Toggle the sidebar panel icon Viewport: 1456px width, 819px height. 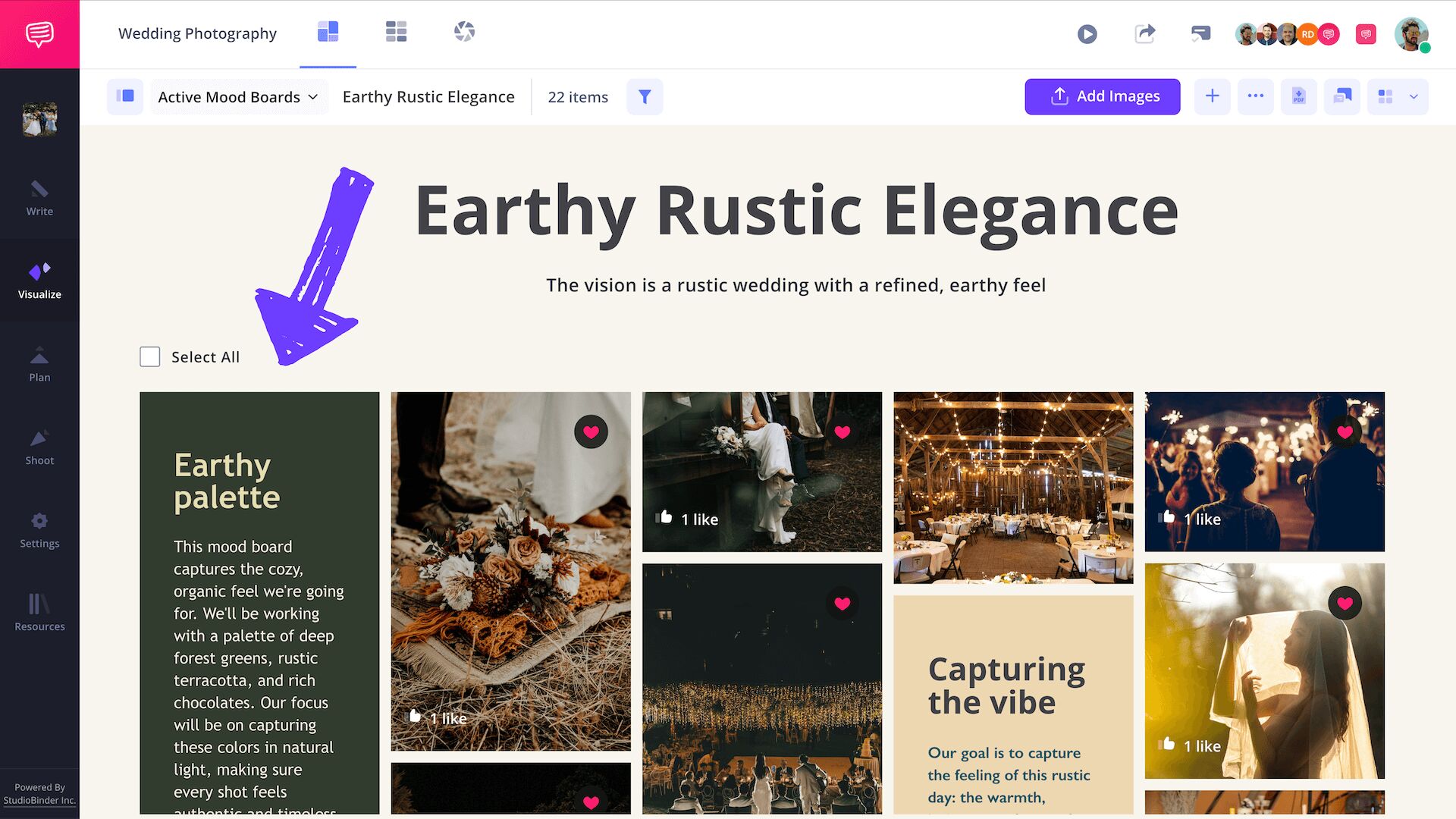(x=125, y=97)
